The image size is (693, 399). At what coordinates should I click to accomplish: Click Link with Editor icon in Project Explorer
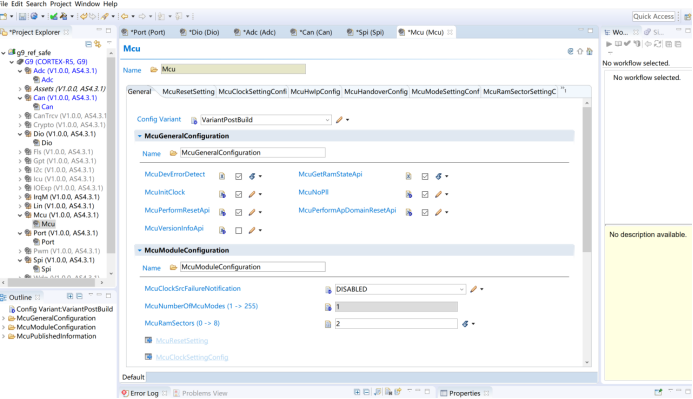pyautogui.click(x=98, y=44)
